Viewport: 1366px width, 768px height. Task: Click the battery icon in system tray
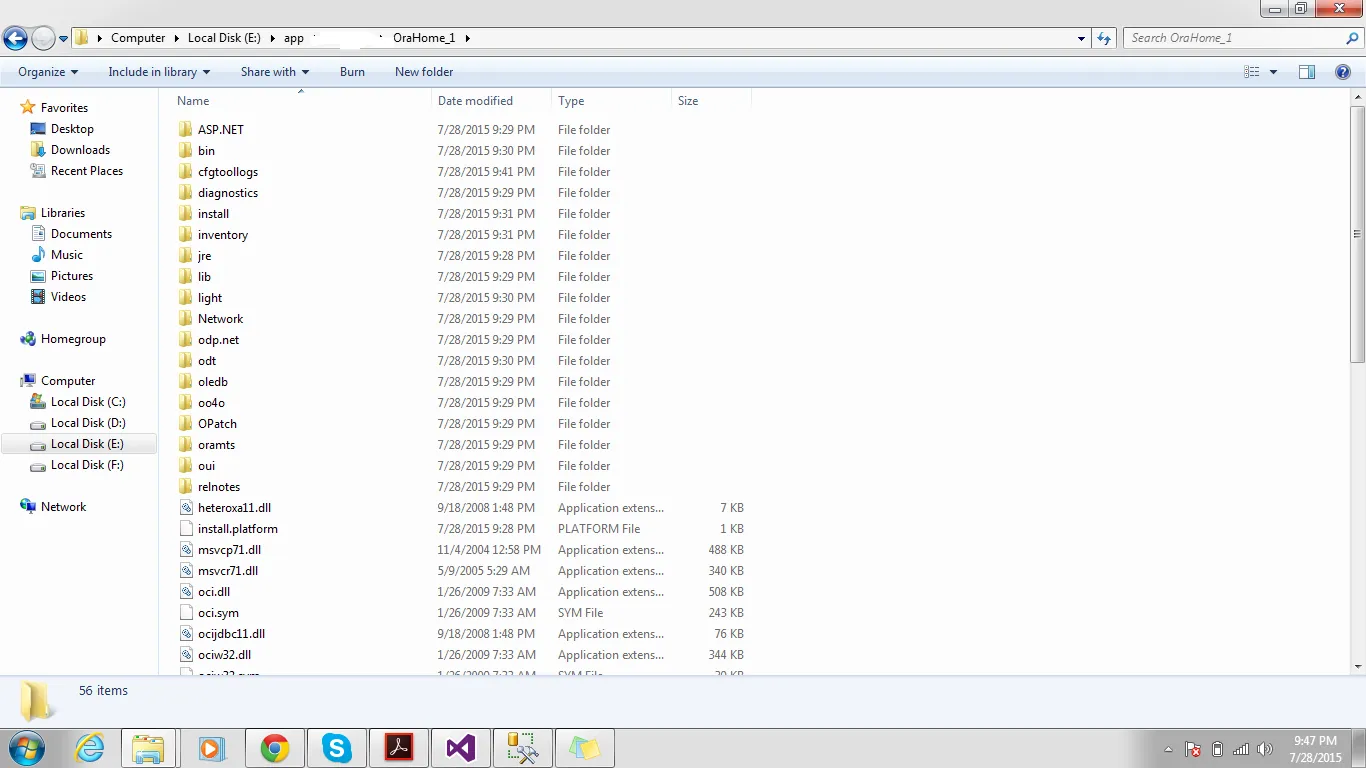(x=1217, y=749)
